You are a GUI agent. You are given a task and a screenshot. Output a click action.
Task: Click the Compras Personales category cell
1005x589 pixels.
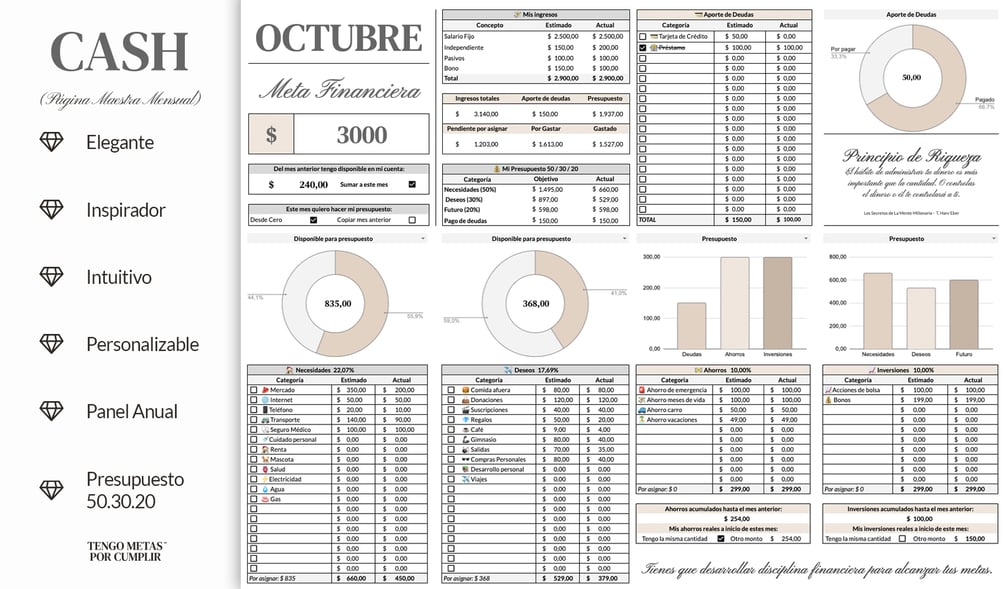488,460
